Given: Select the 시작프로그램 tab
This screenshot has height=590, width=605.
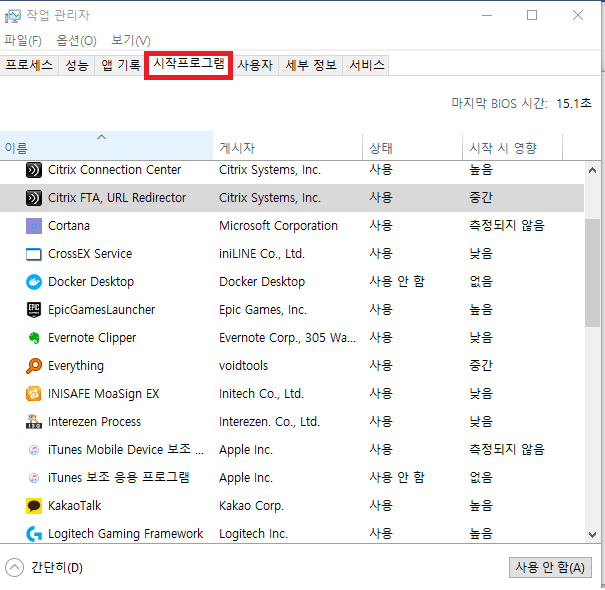Looking at the screenshot, I should click(x=189, y=63).
